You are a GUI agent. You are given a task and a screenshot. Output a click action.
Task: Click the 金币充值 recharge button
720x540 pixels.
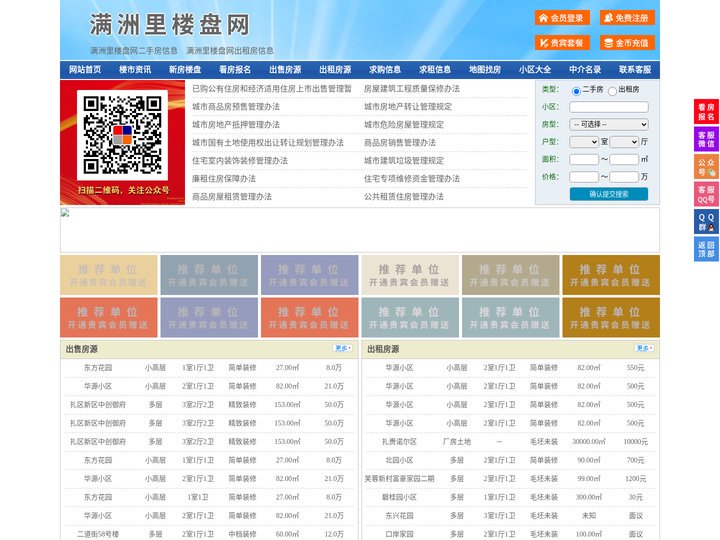[x=627, y=43]
